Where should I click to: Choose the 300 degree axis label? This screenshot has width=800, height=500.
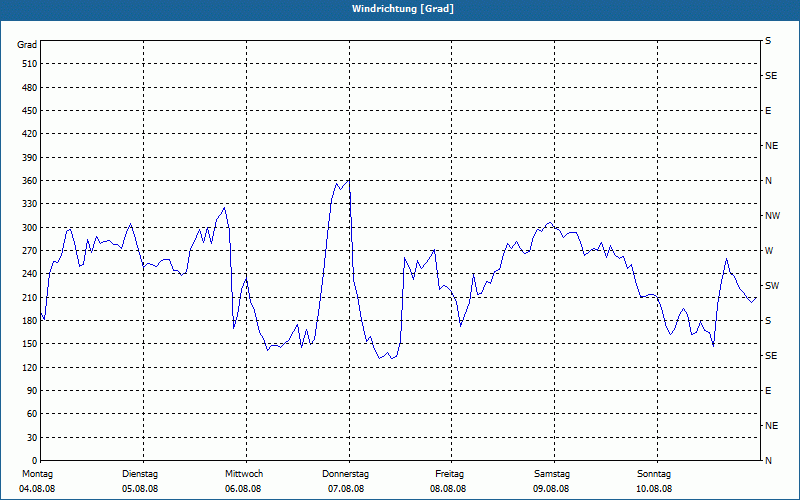tap(29, 228)
